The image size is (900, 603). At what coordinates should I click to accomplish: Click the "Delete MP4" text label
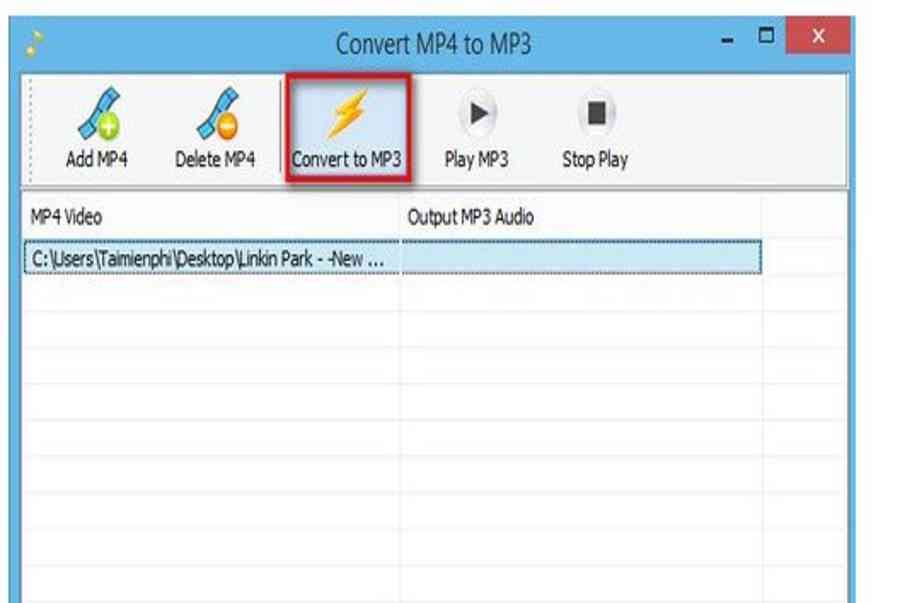pos(215,159)
